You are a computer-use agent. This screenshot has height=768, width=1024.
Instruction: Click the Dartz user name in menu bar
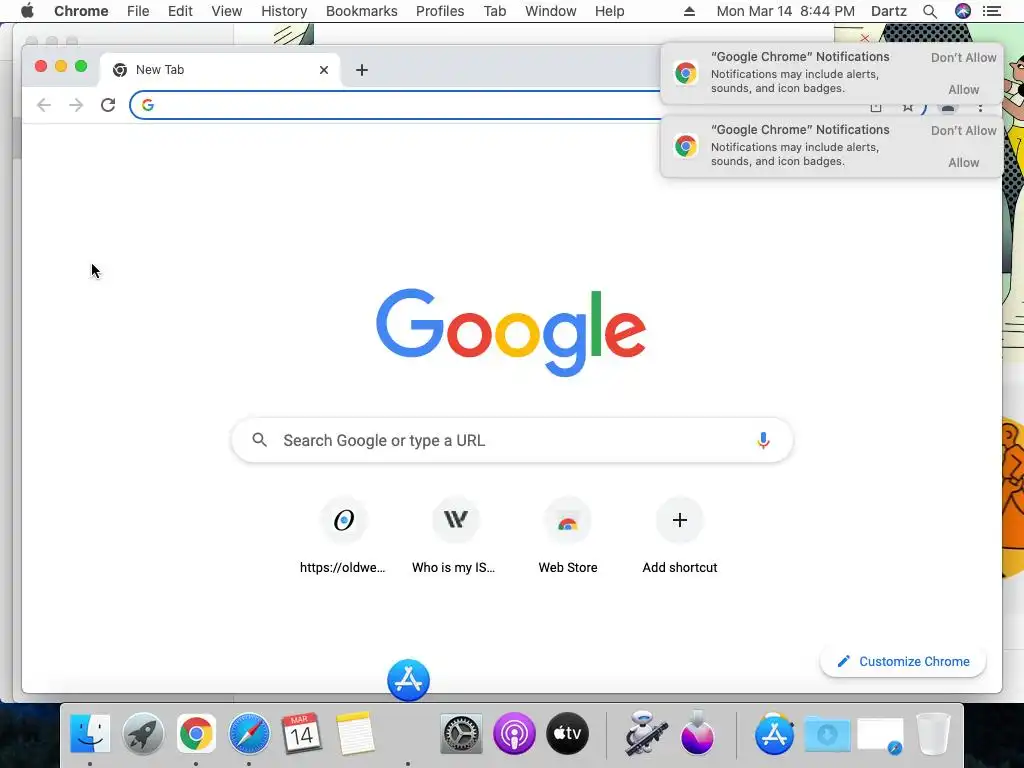coord(889,11)
